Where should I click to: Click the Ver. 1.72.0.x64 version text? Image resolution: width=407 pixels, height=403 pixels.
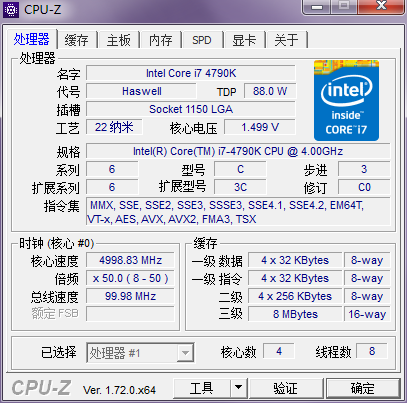pyautogui.click(x=119, y=390)
